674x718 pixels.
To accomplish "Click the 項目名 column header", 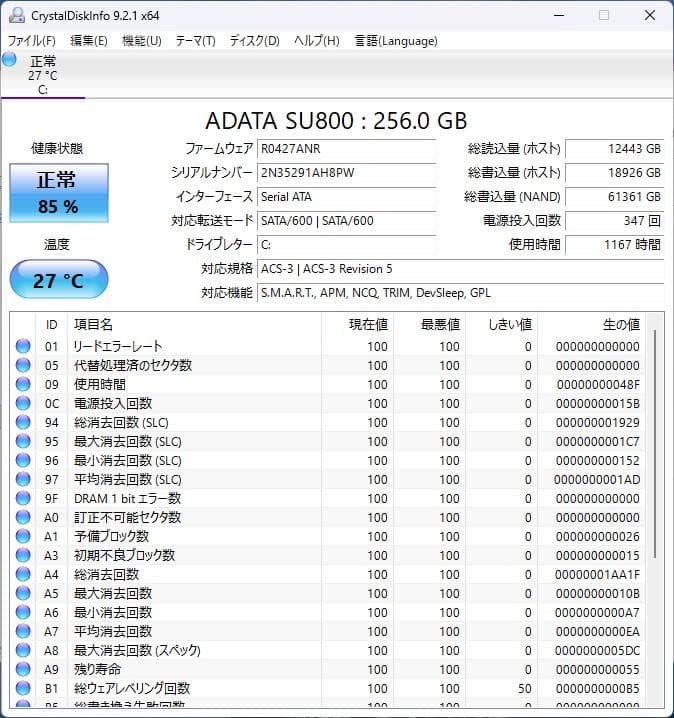I will click(x=194, y=325).
